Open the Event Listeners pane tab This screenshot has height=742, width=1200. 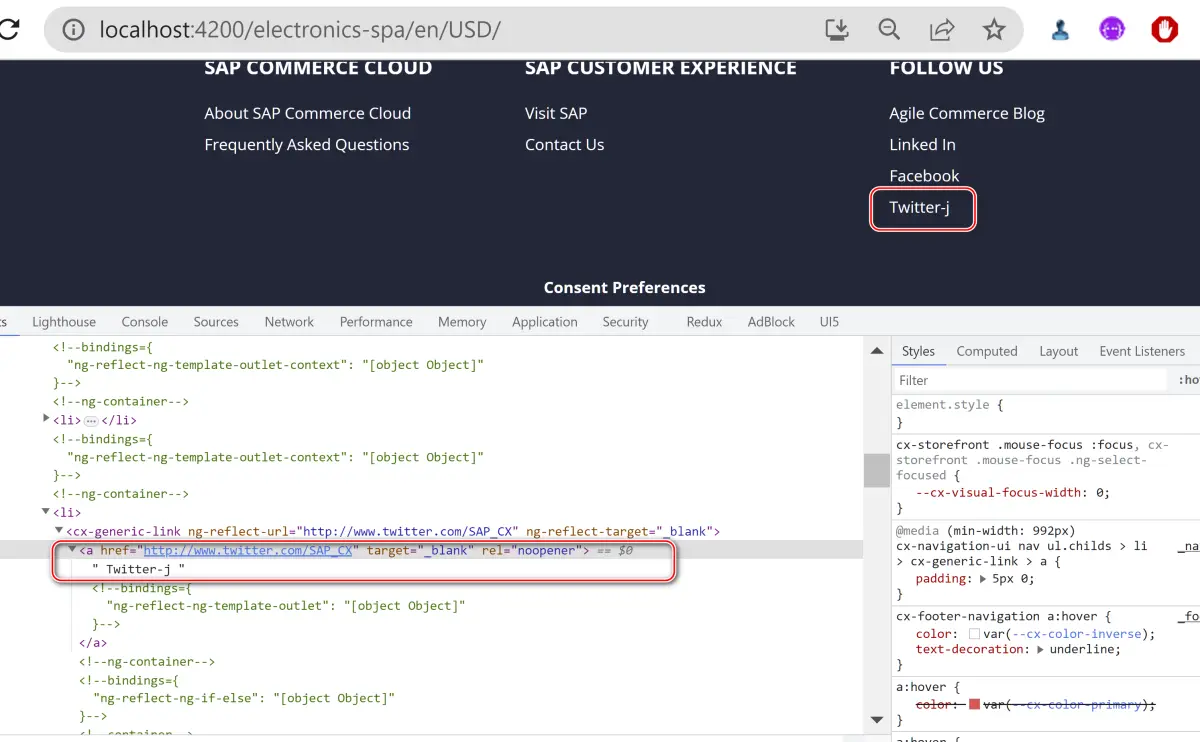[x=1142, y=351]
